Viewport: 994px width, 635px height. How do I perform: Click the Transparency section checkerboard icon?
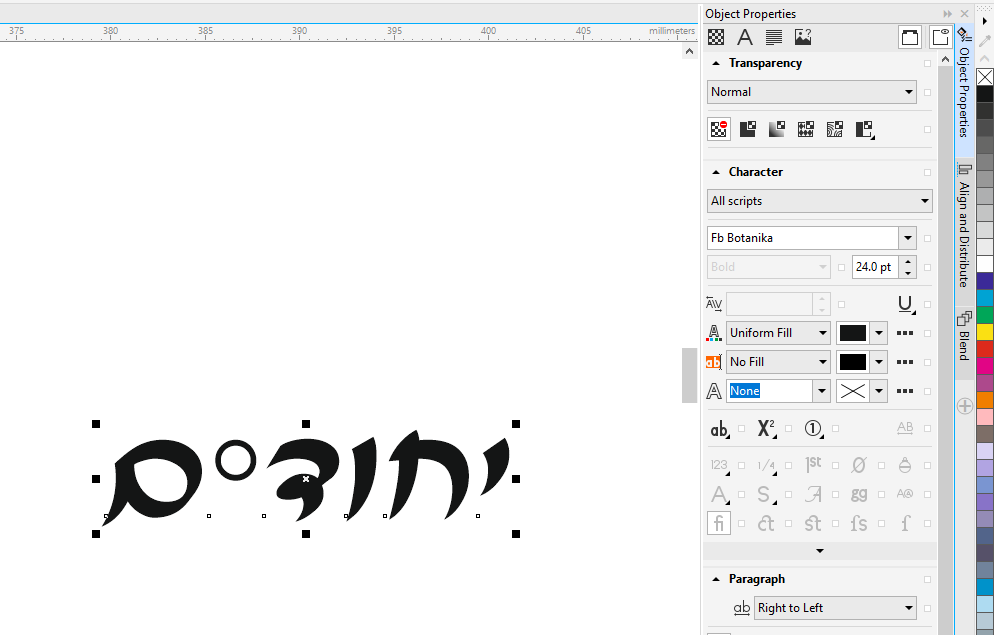715,37
